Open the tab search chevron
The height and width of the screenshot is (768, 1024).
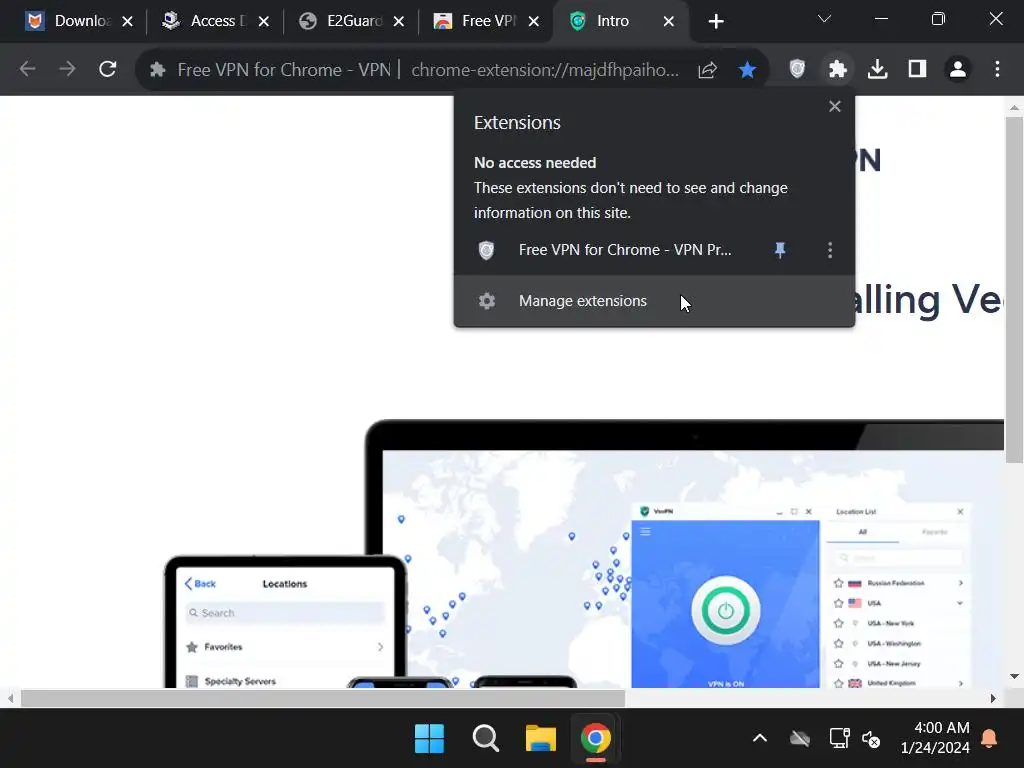(x=824, y=19)
